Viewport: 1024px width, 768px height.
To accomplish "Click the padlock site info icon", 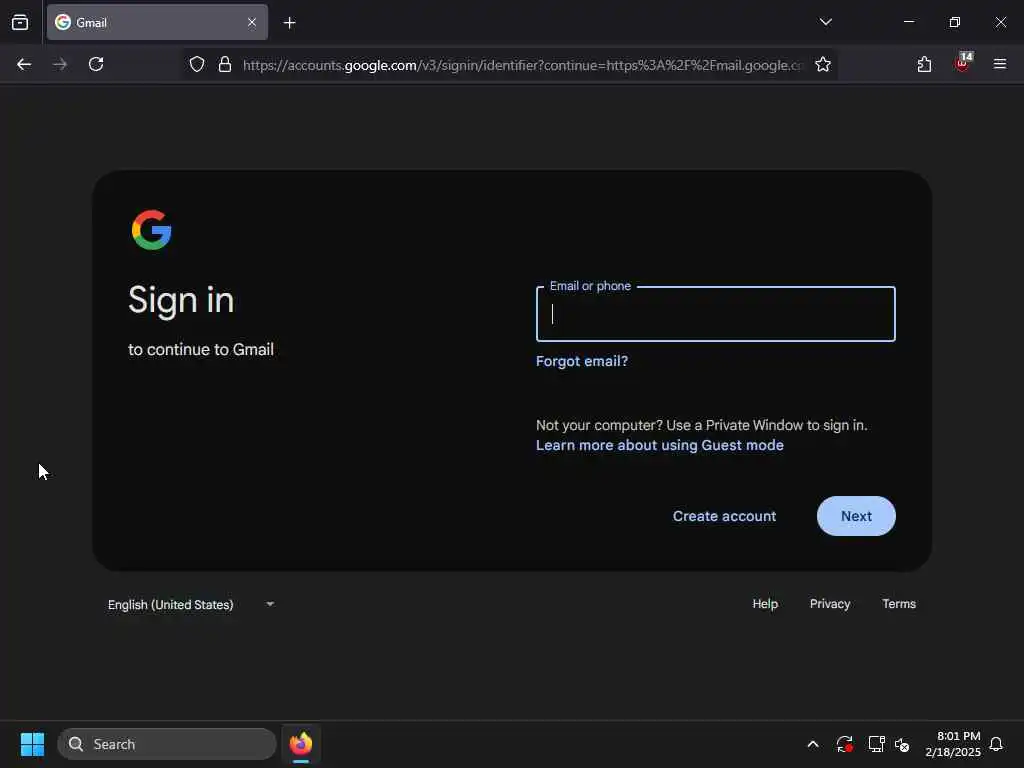I will coord(225,64).
